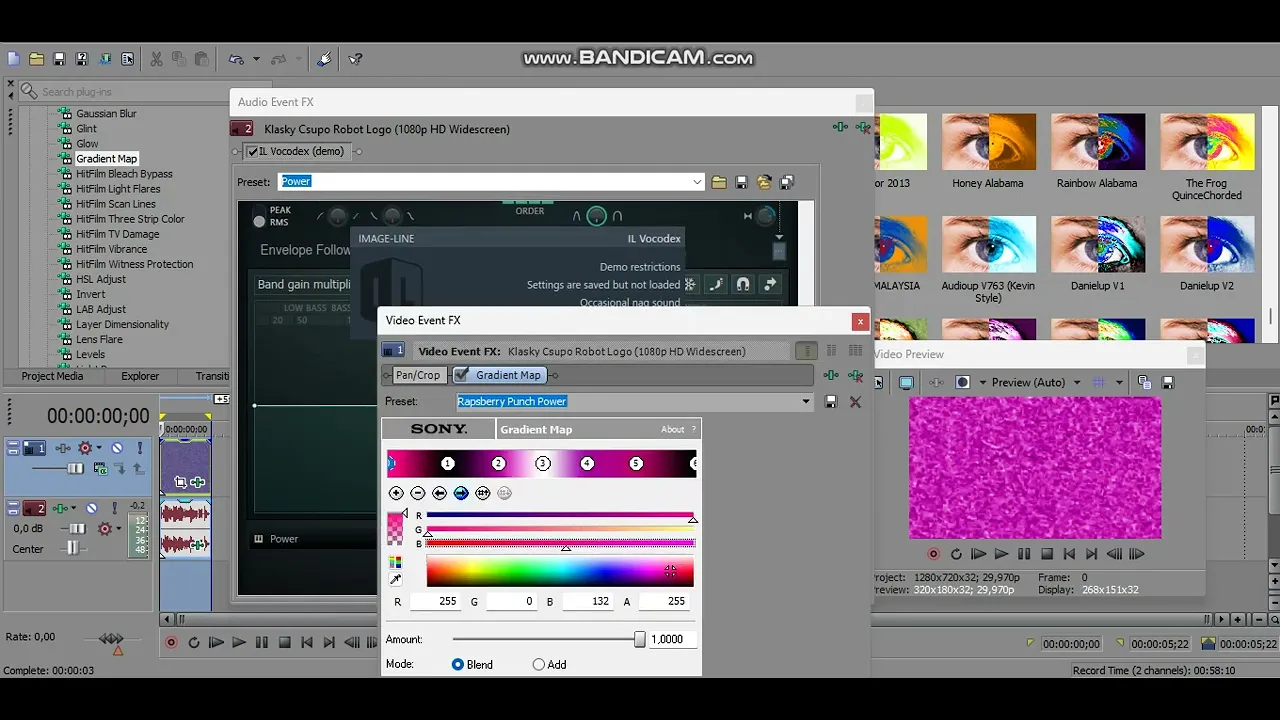Open the Event Pan/Crop icon on video clip

point(180,482)
